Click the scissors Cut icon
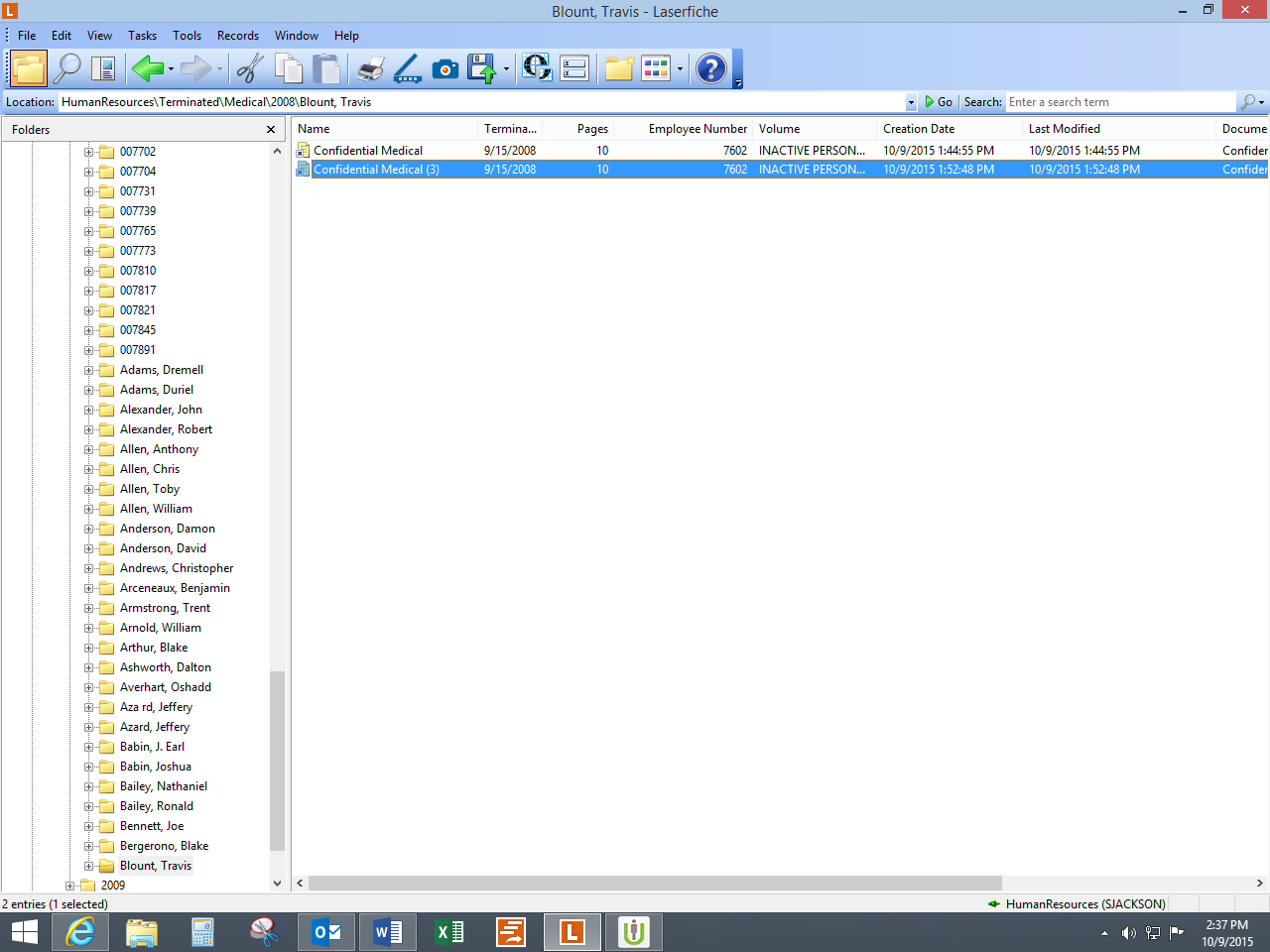Image resolution: width=1270 pixels, height=952 pixels. pyautogui.click(x=250, y=68)
